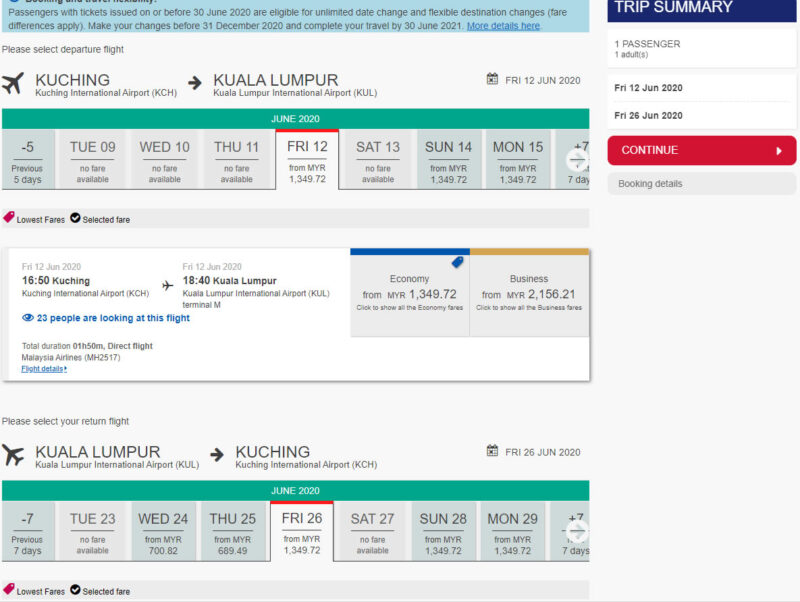Viewport: 800px width, 602px height.
Task: Click the airplane icon next to KUALA LUMPUR return heading
Action: click(13, 455)
